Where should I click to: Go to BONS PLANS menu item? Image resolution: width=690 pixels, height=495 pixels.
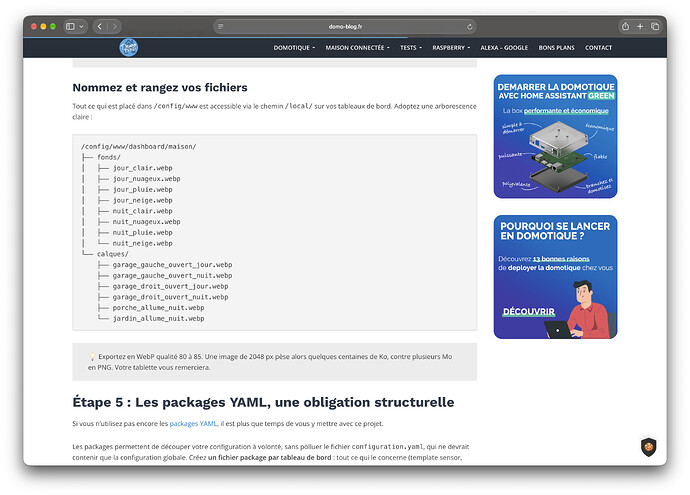point(556,48)
